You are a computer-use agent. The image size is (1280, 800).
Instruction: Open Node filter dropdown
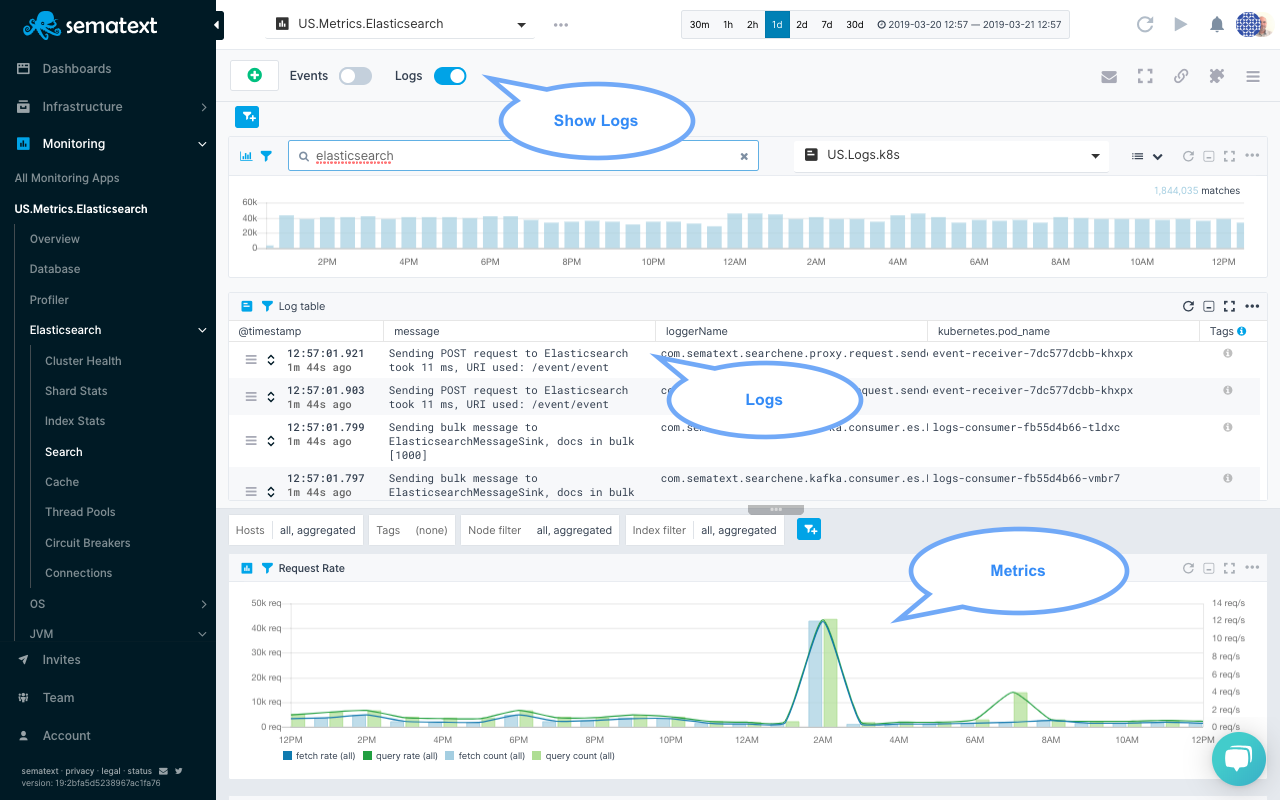coord(539,530)
